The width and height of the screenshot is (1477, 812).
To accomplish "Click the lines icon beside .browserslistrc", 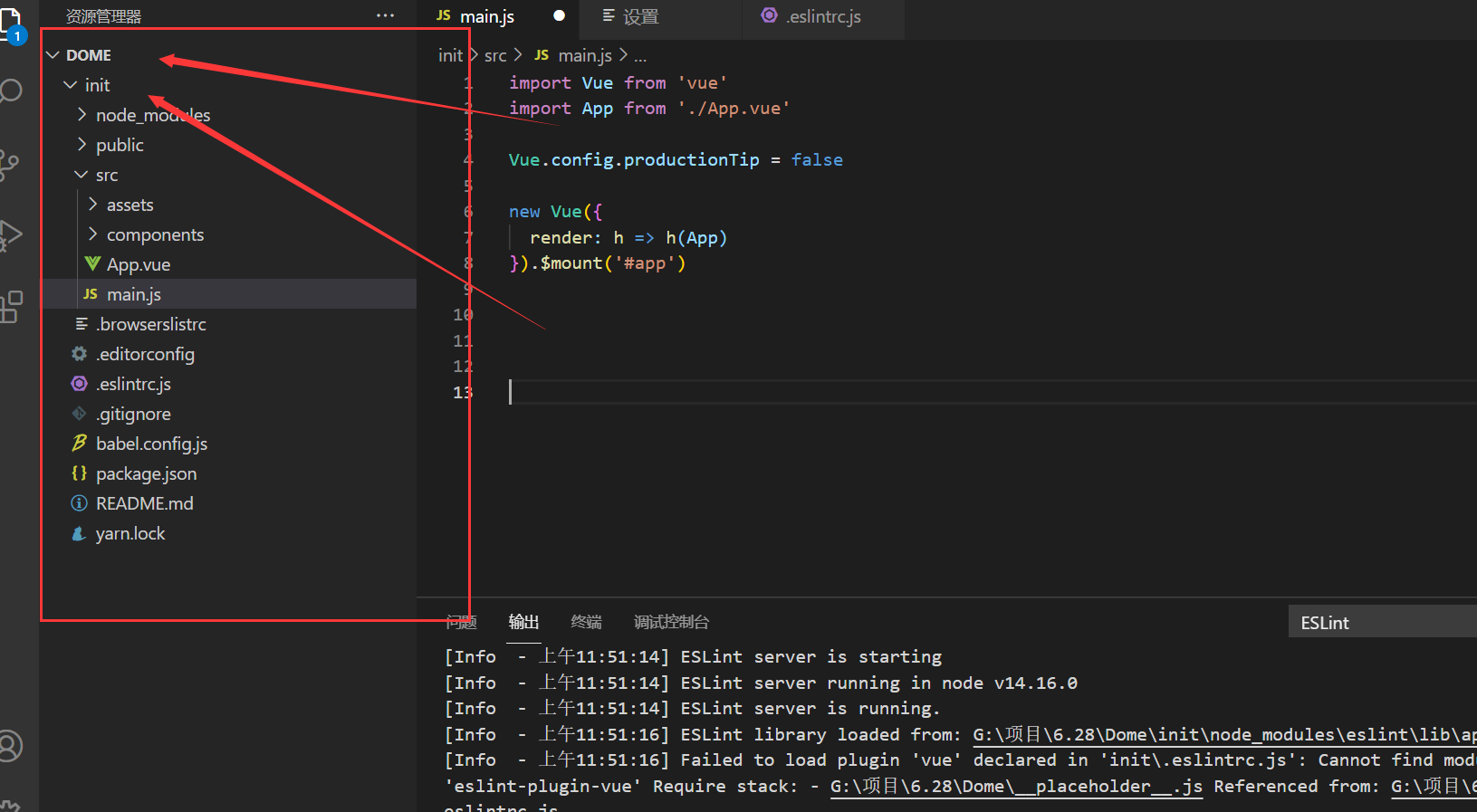I will [82, 324].
